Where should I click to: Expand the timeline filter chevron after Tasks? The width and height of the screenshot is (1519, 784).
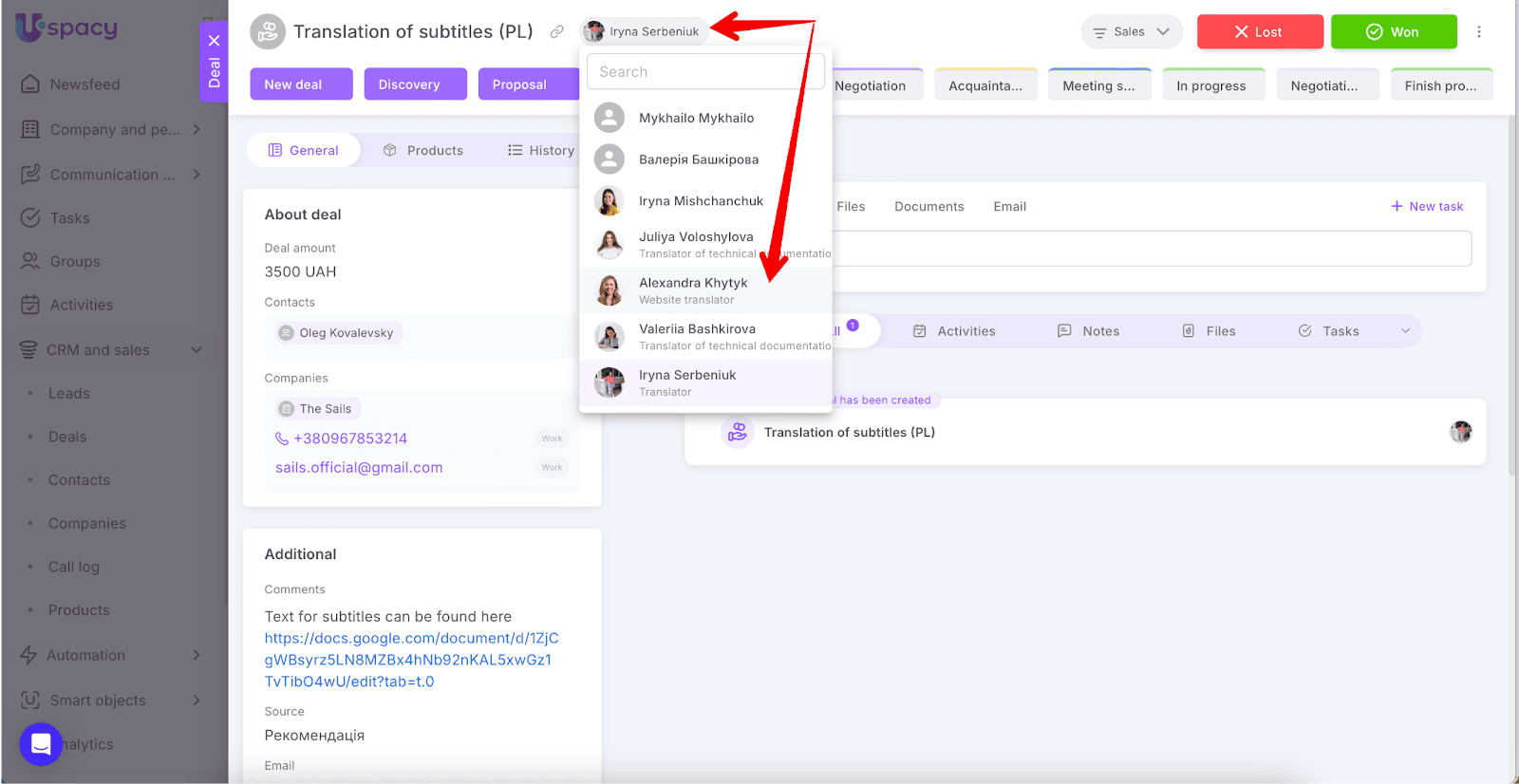(1405, 331)
